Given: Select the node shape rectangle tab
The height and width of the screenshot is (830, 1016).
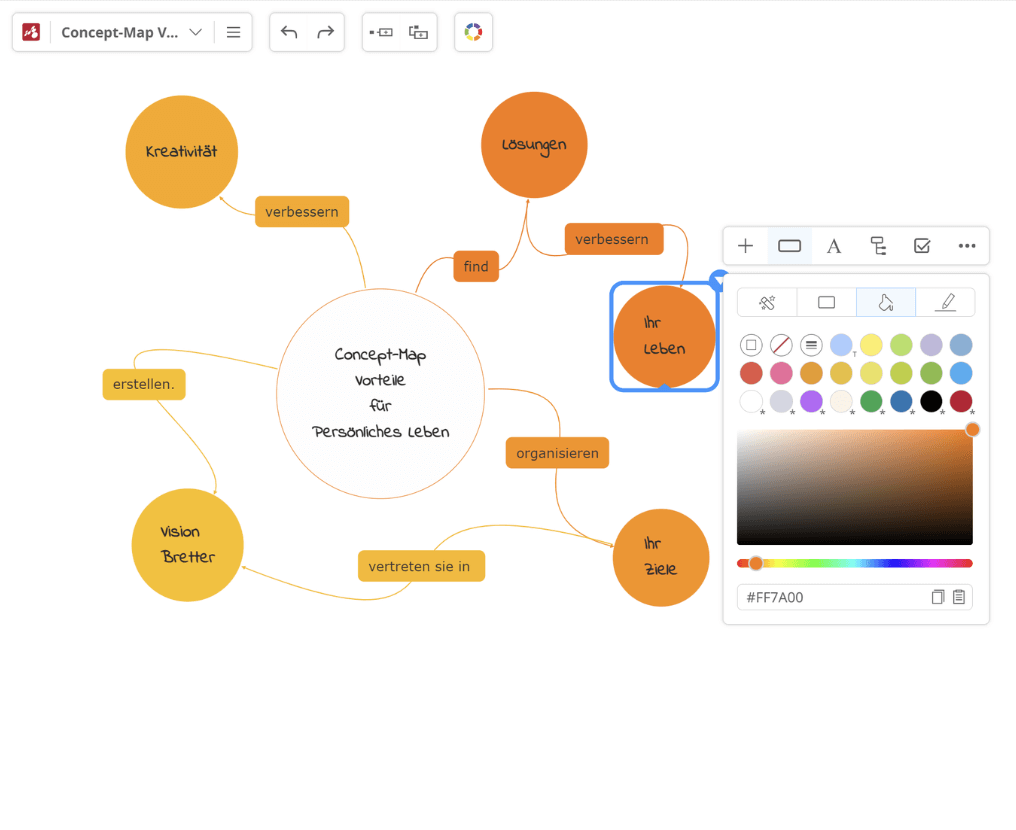Looking at the screenshot, I should coord(826,302).
